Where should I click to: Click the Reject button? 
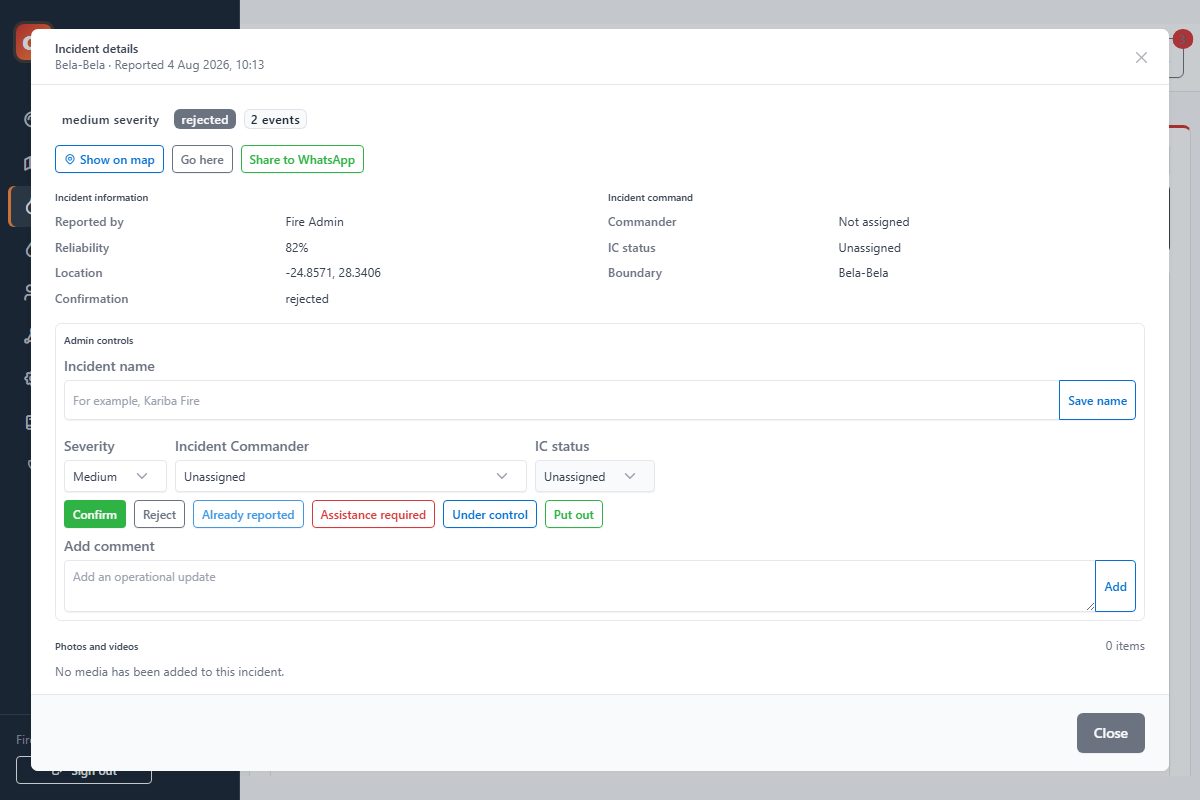159,514
